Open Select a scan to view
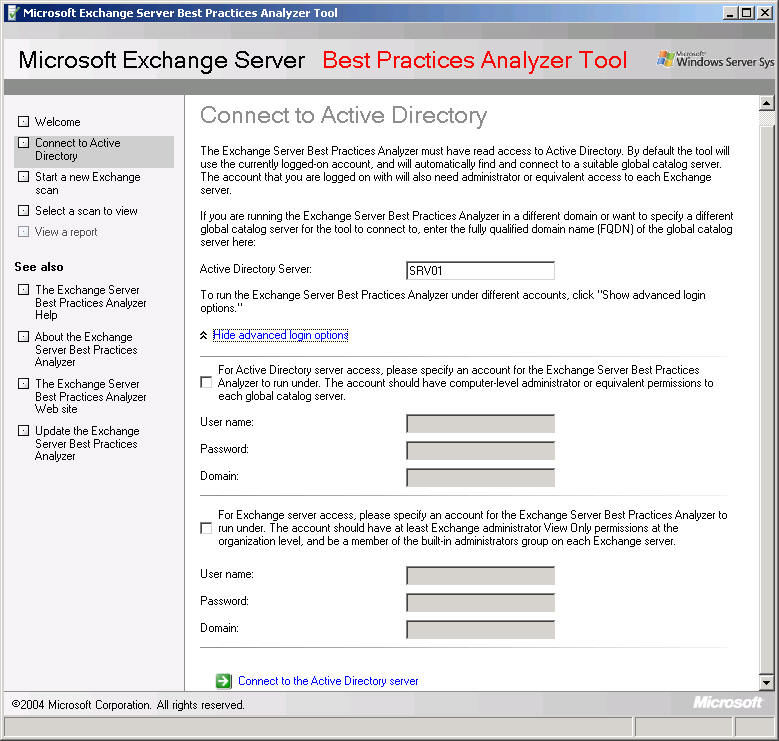Viewport: 779px width, 741px height. click(x=86, y=211)
